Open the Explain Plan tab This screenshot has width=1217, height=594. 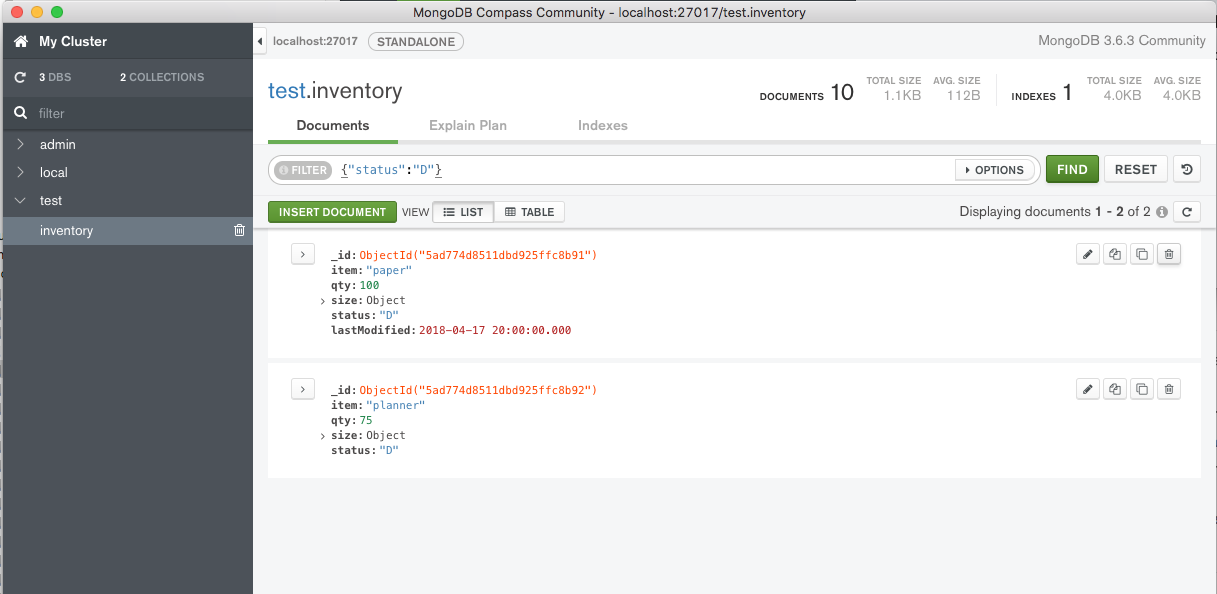pyautogui.click(x=467, y=126)
